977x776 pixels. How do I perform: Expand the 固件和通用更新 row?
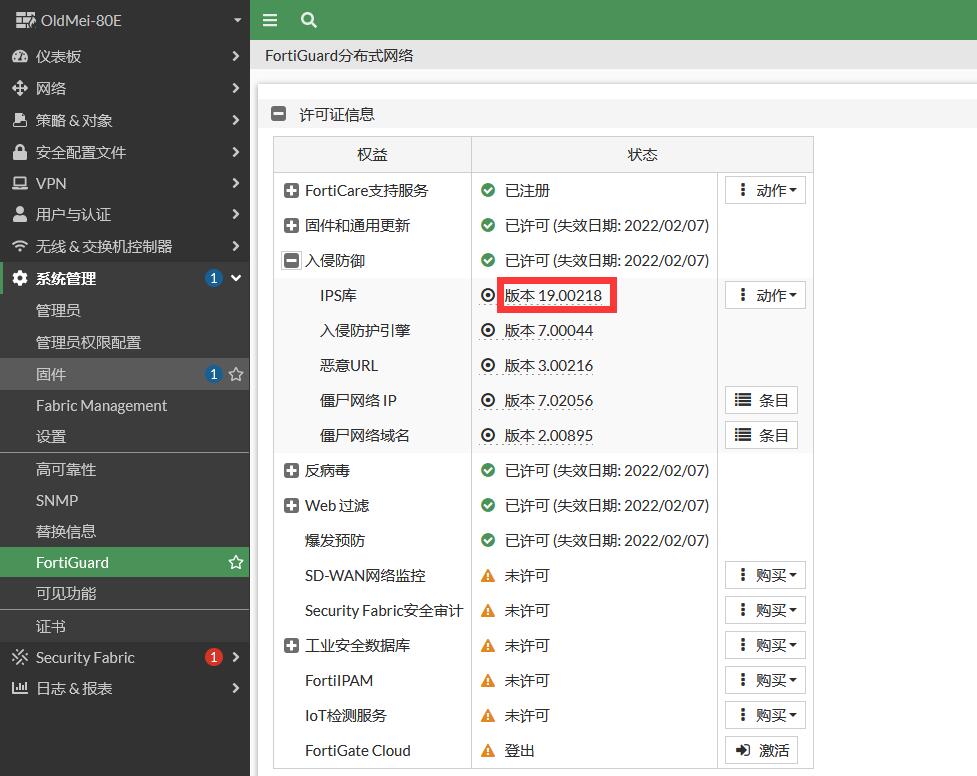tap(291, 226)
